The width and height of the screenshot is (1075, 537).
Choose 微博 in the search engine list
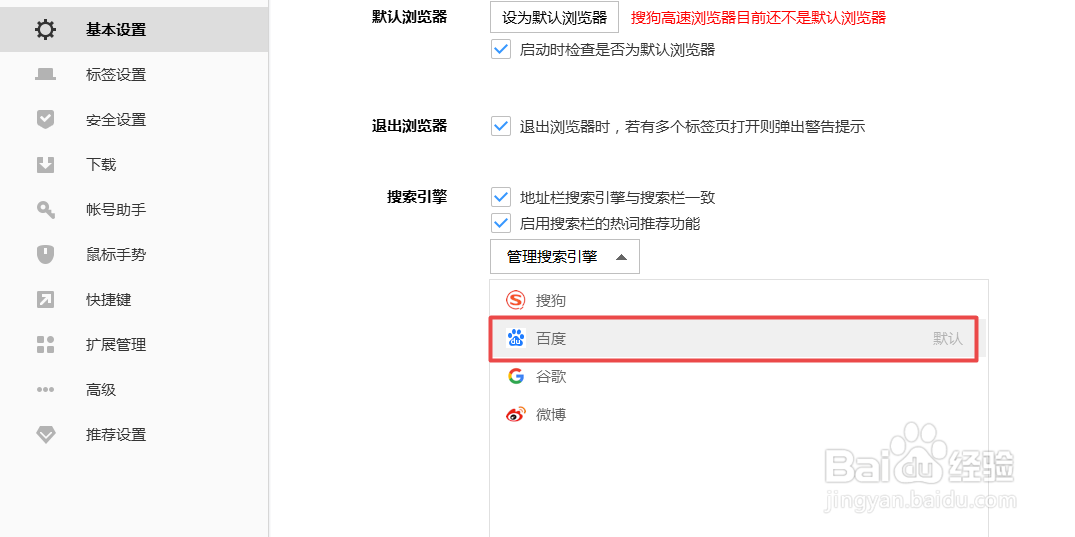pyautogui.click(x=739, y=414)
